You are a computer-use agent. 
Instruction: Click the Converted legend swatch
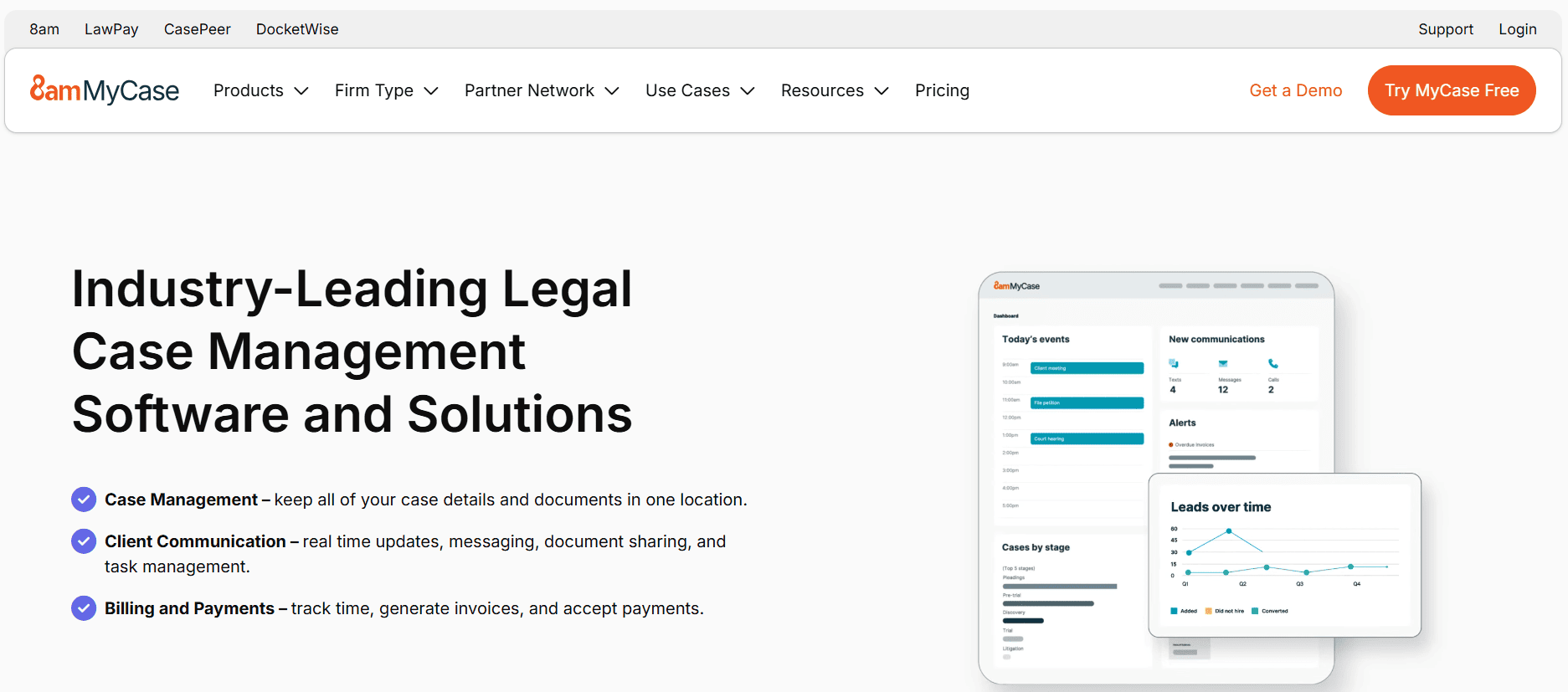click(x=1255, y=611)
